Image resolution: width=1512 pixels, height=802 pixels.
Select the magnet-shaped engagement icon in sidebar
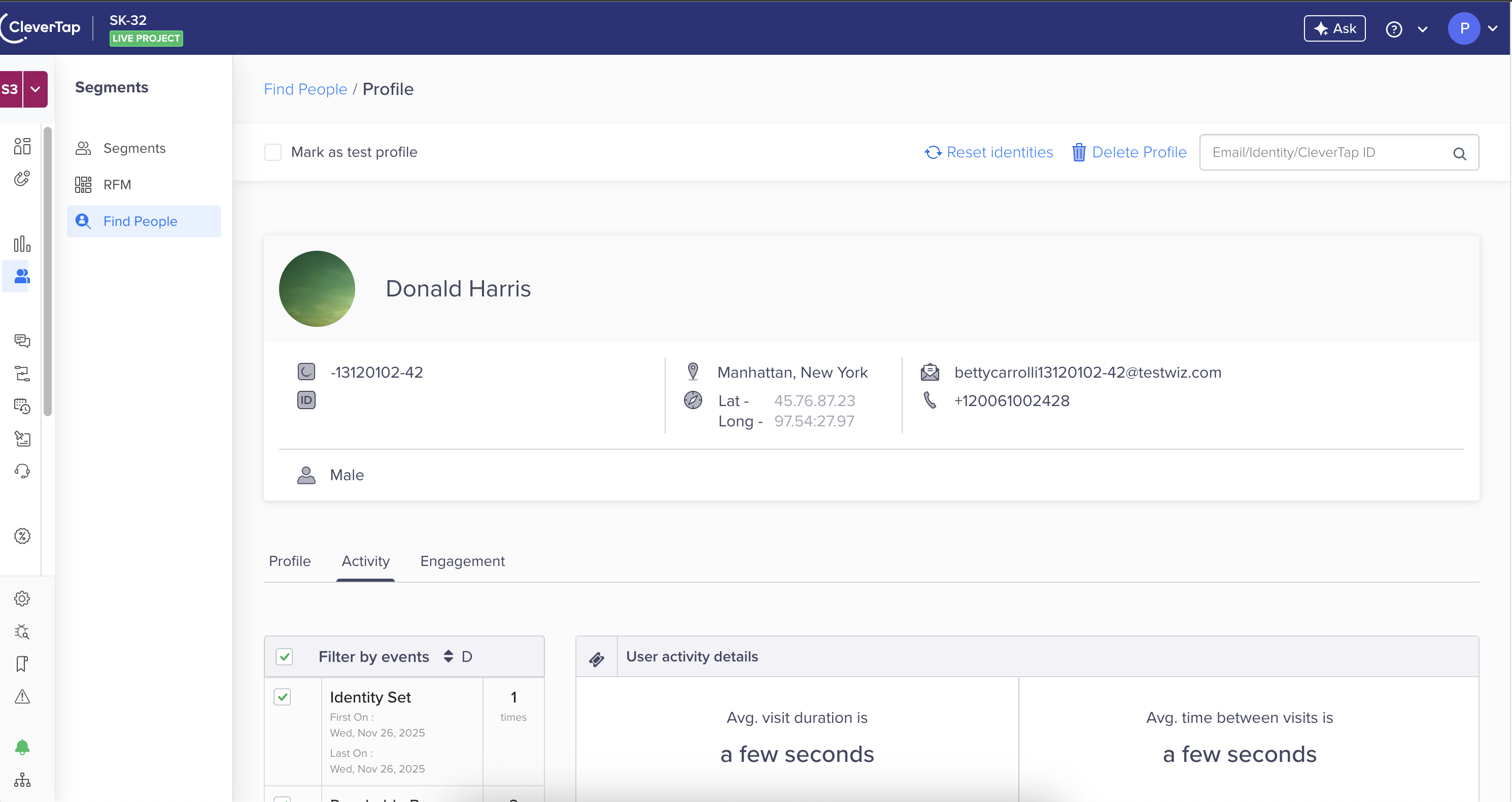pyautogui.click(x=22, y=179)
